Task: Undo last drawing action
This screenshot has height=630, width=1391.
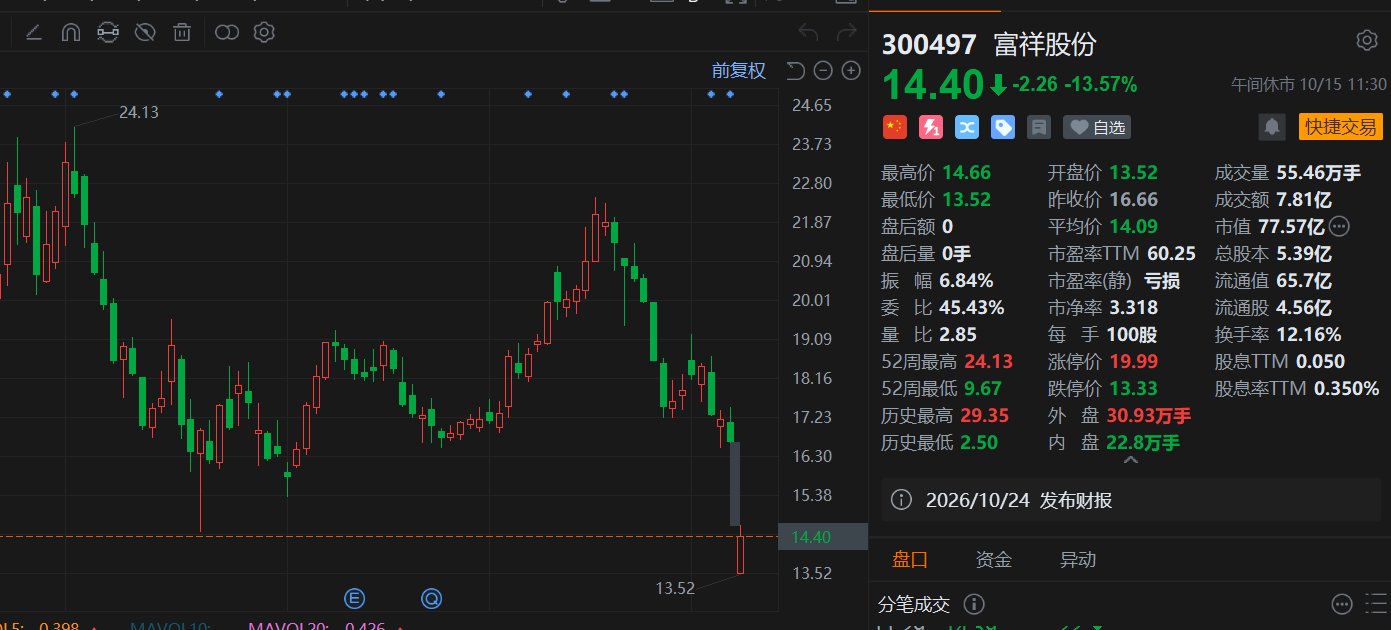Action: point(808,33)
